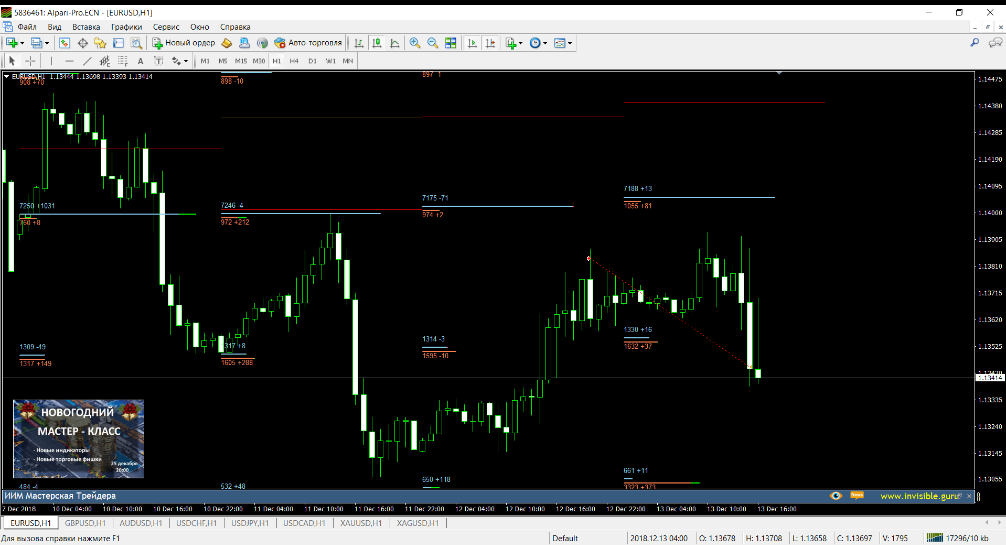This screenshot has width=1006, height=545.
Task: Open the Вставка menu
Action: 86,27
